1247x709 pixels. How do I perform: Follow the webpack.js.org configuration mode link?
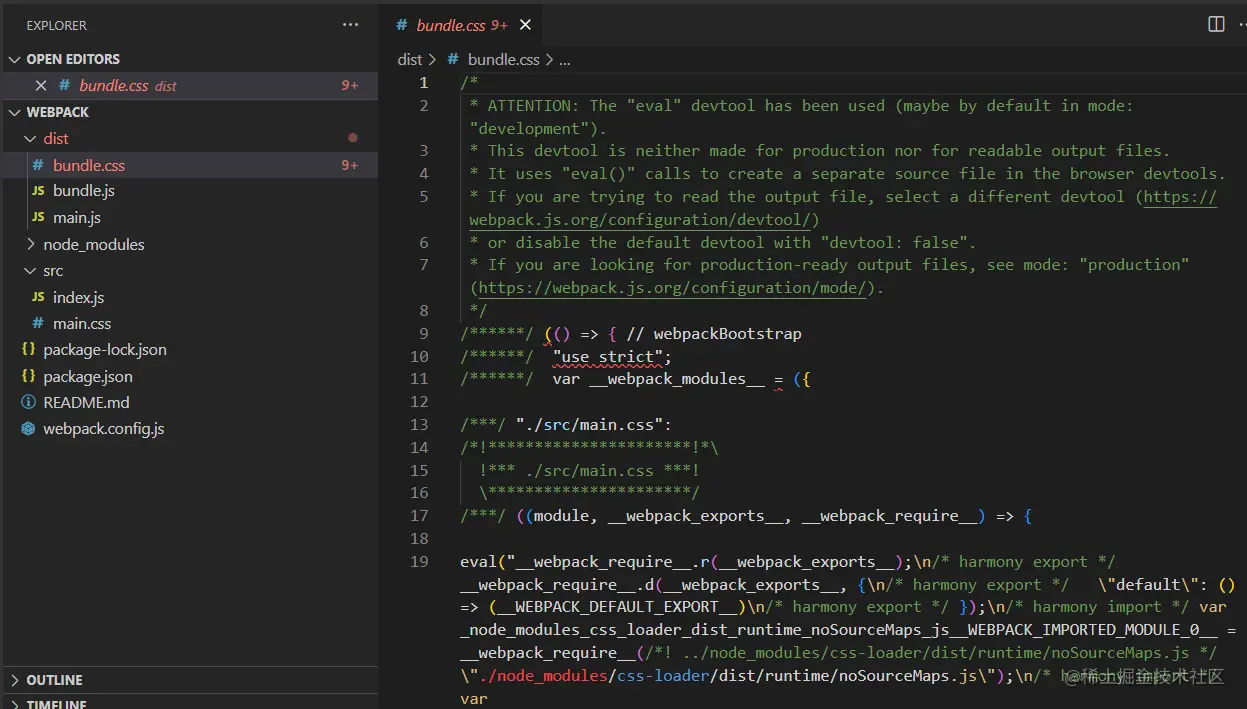click(672, 288)
